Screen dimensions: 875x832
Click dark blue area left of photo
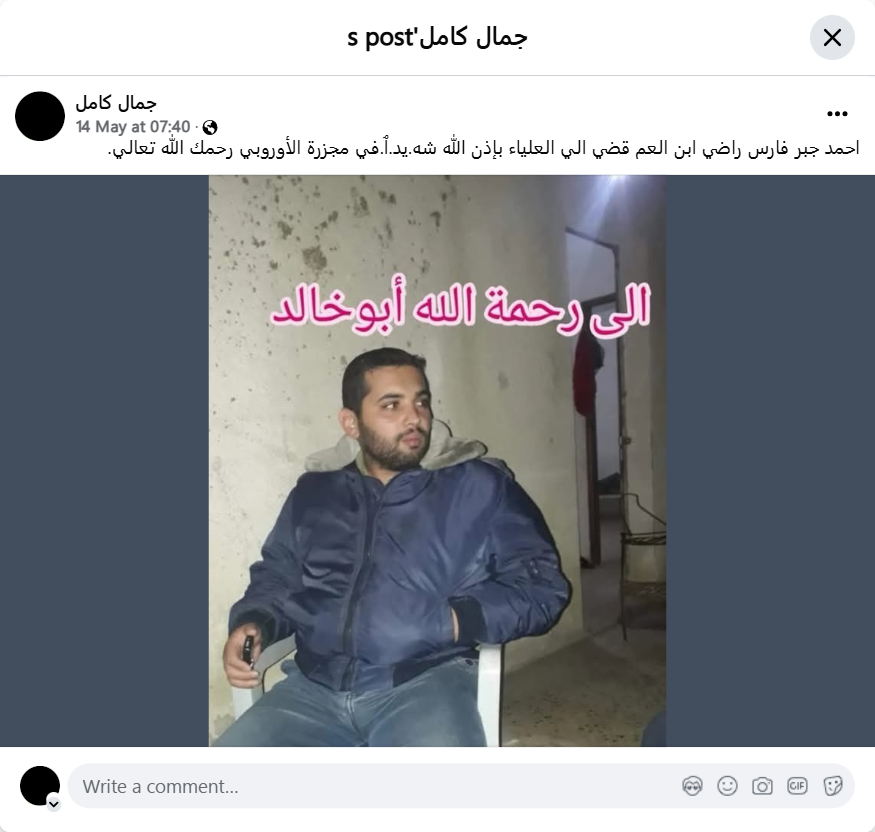[x=104, y=461]
